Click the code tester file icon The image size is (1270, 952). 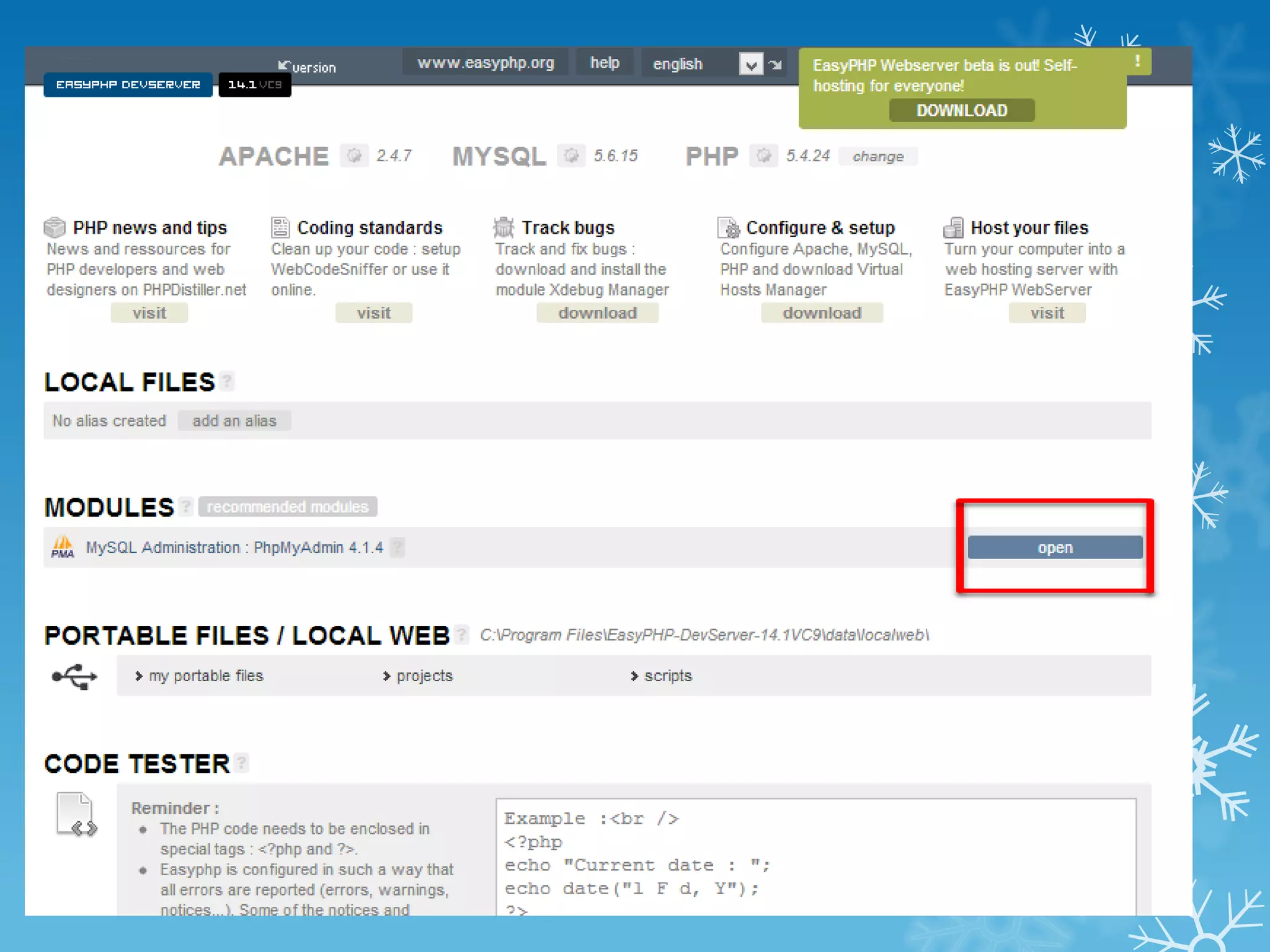(76, 814)
